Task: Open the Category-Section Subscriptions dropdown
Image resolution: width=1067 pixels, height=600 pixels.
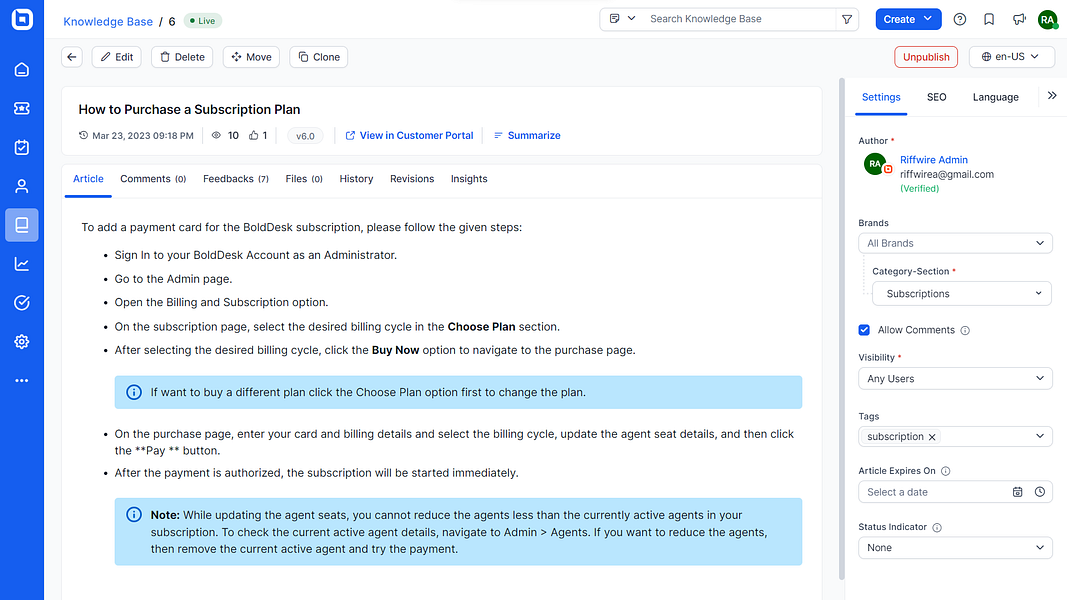Action: (x=962, y=293)
